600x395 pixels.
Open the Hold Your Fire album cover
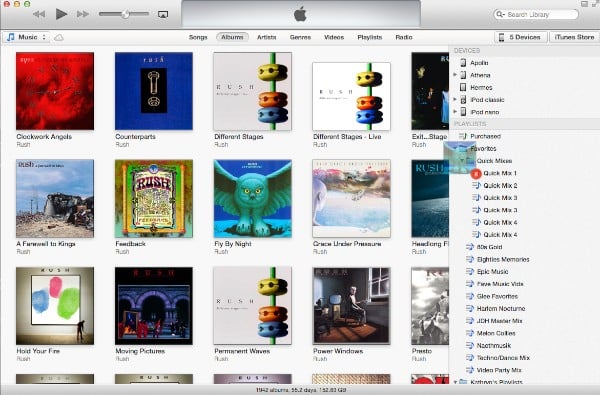click(x=55, y=306)
